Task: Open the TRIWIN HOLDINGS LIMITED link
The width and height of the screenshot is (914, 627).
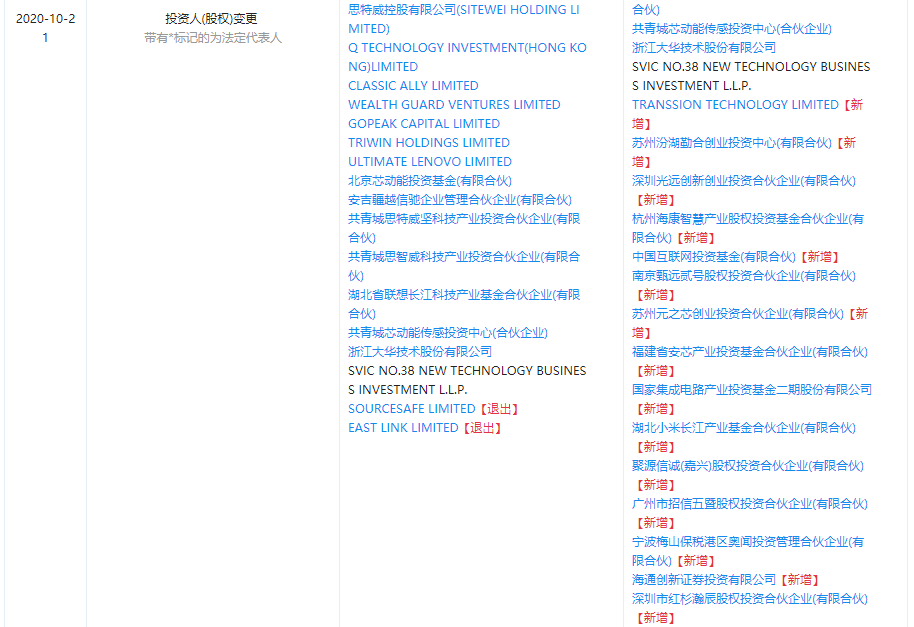Action: coord(428,143)
